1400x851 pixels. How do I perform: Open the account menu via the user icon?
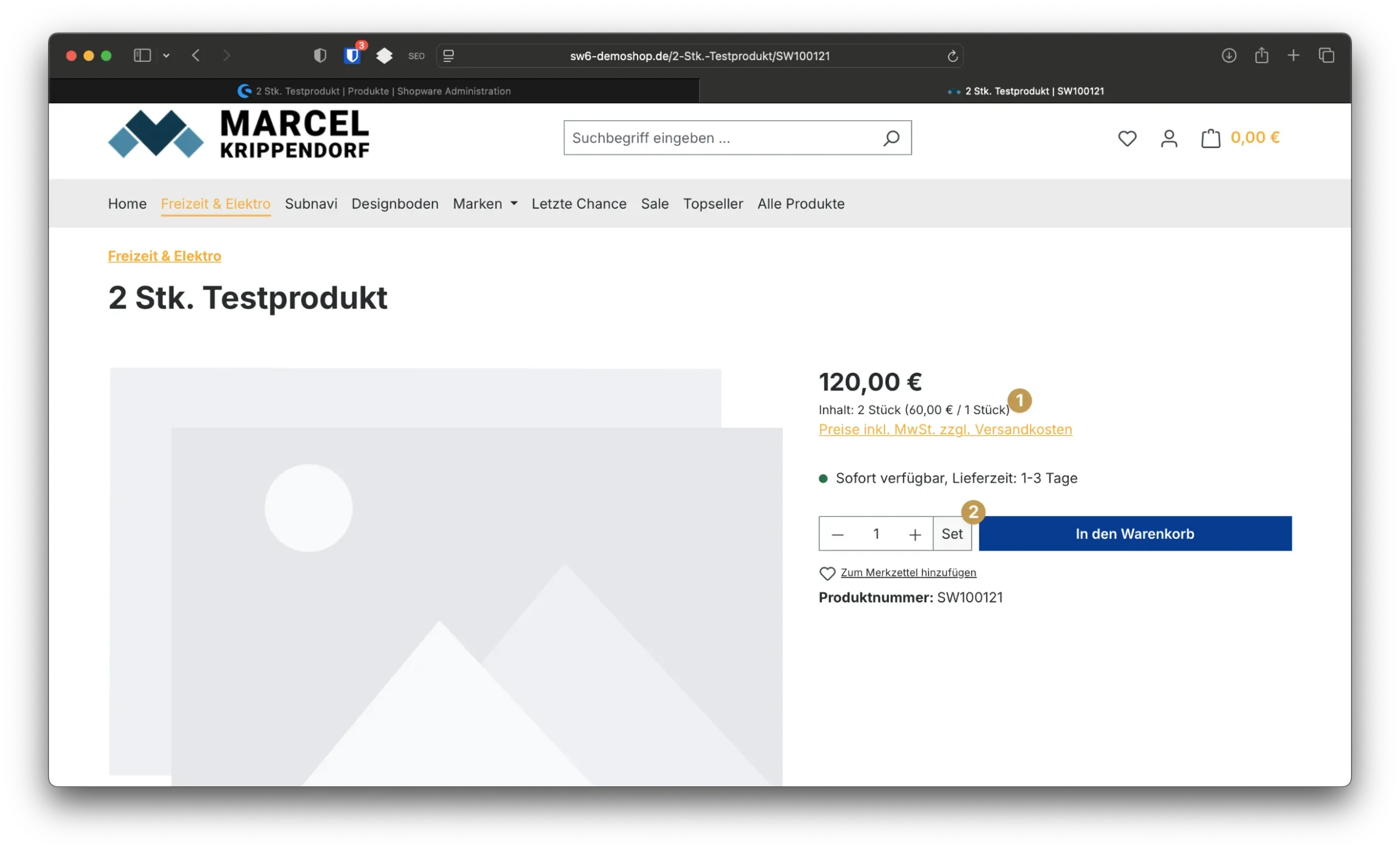[x=1169, y=138]
